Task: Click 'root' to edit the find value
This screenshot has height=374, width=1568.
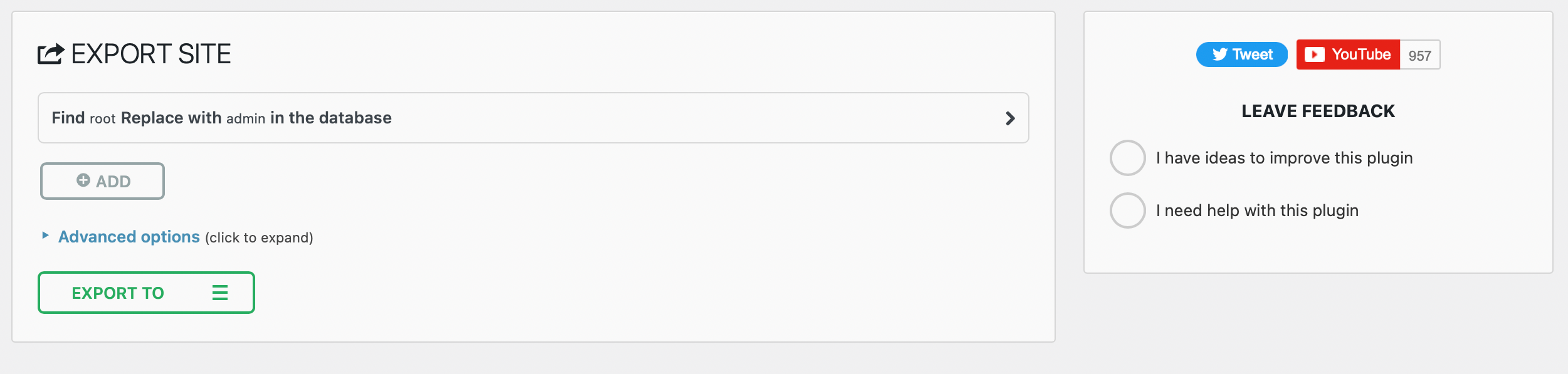Action: pyautogui.click(x=104, y=118)
